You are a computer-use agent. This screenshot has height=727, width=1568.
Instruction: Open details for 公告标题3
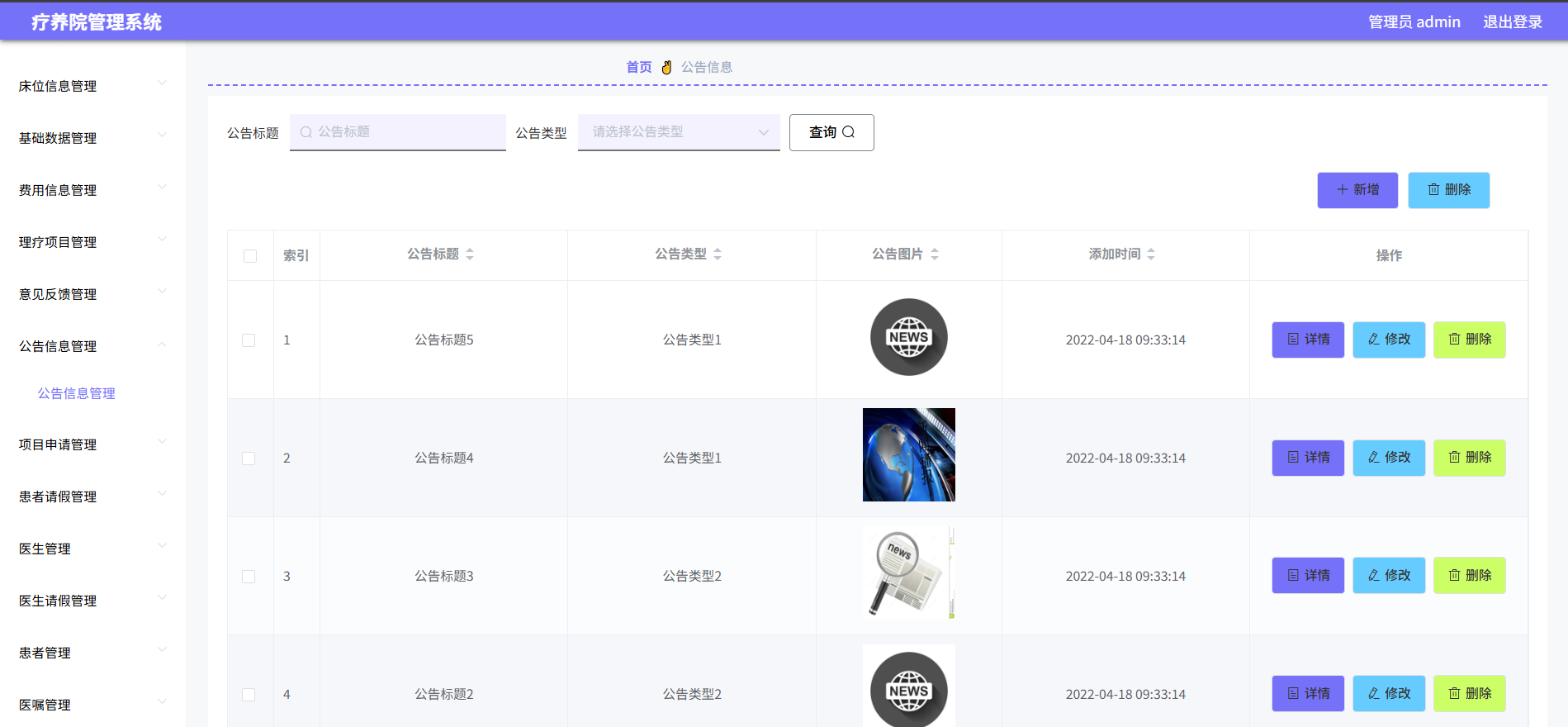coord(1308,576)
